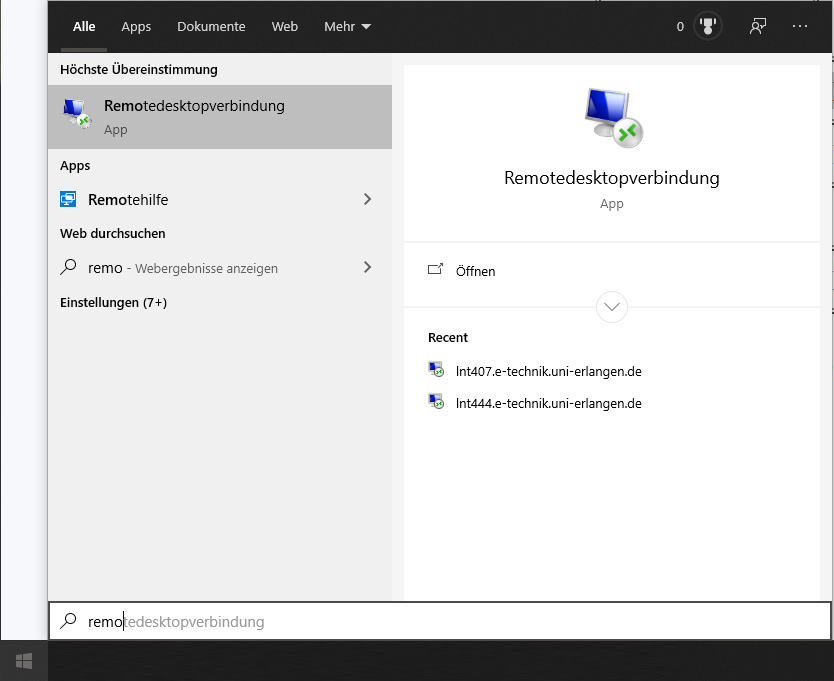834x681 pixels.
Task: Click the Web durchsuchen heading
Action: click(x=113, y=234)
